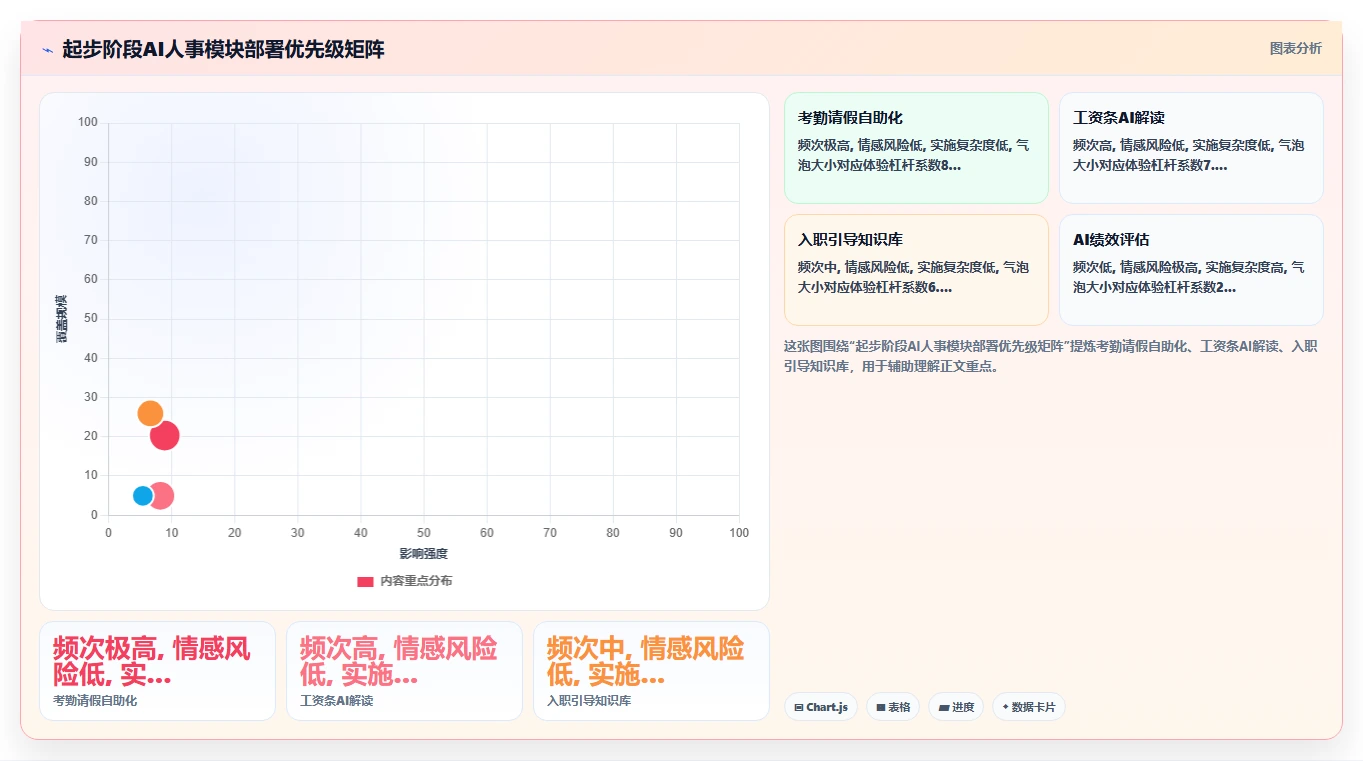Viewport: 1363px width, 761px height.
Task: Open the AI绩效评估 card
Action: click(x=1191, y=270)
